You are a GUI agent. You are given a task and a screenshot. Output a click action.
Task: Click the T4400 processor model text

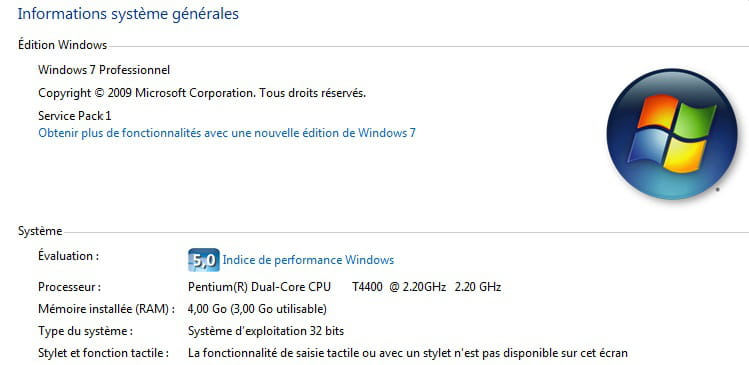click(x=367, y=287)
